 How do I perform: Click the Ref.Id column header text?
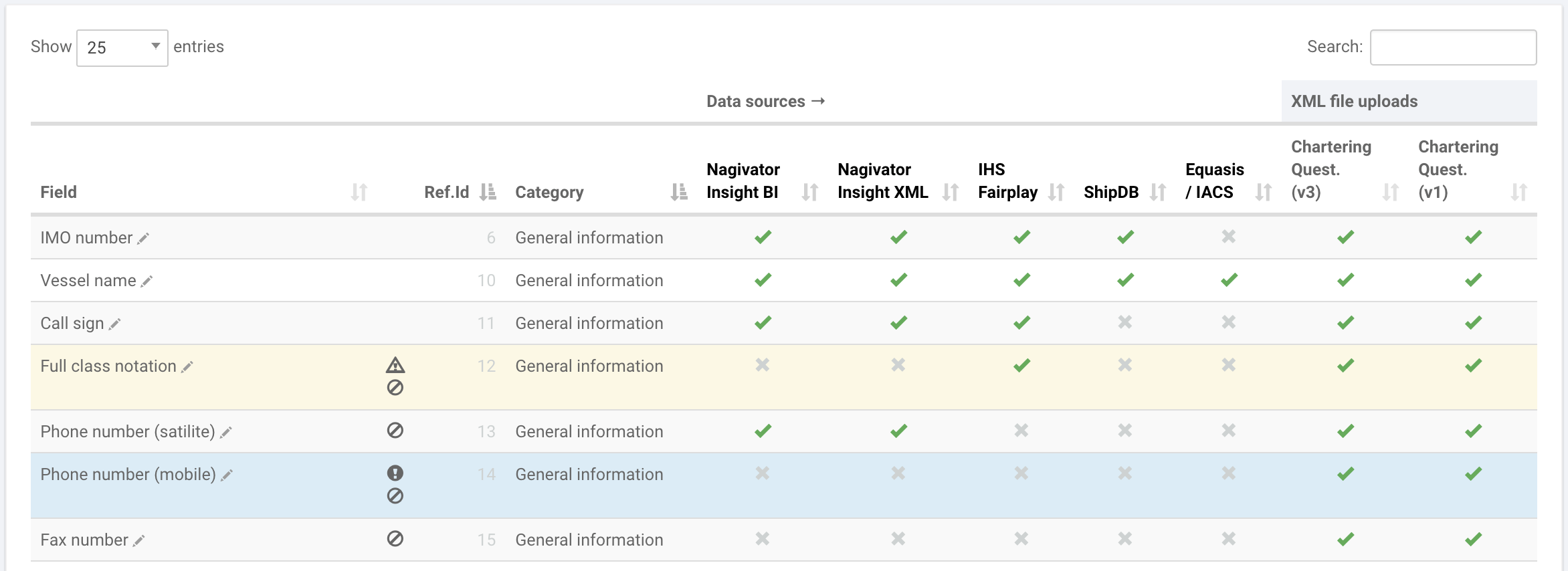(447, 193)
